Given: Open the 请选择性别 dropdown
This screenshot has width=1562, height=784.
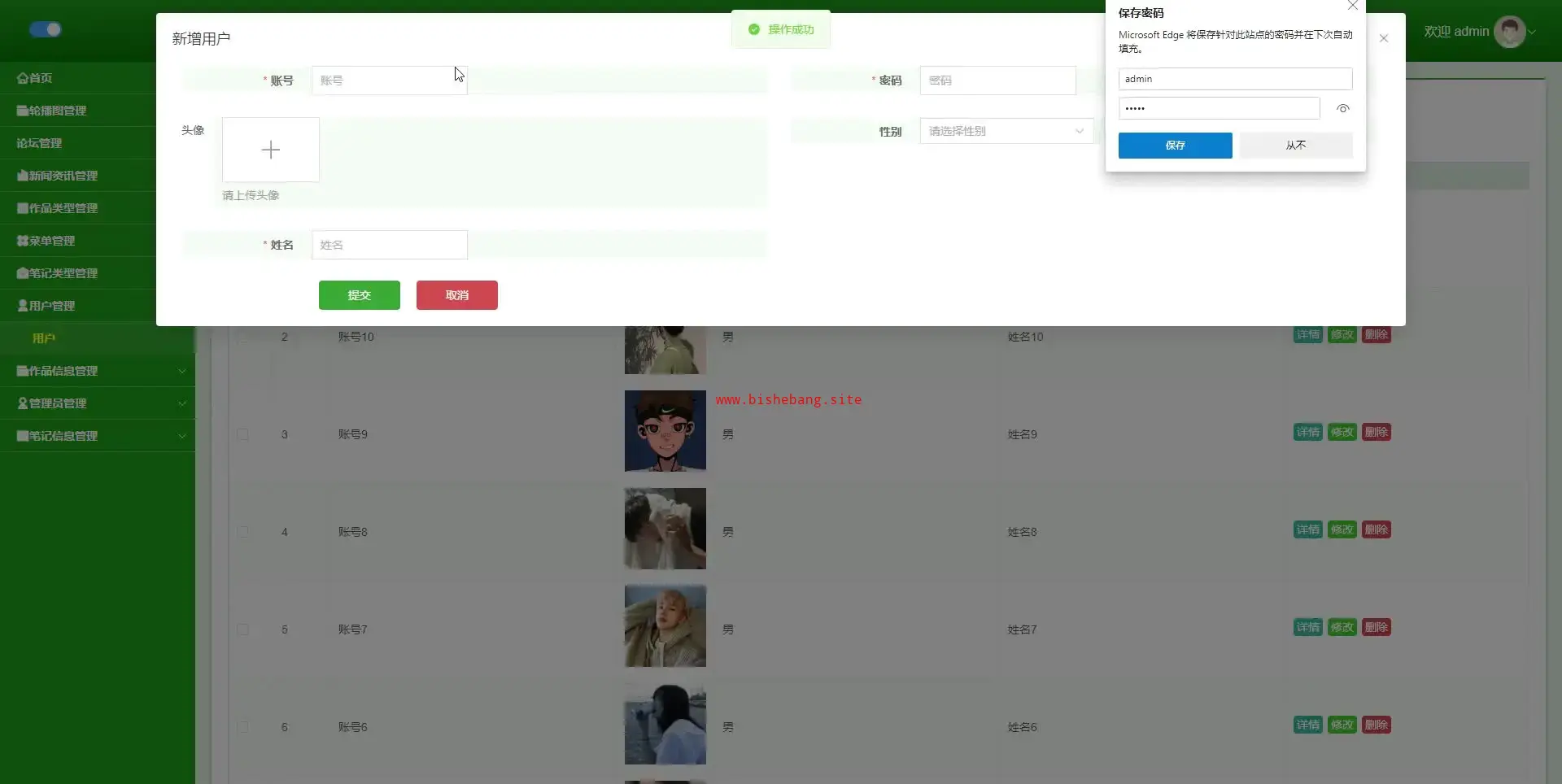Looking at the screenshot, I should coord(1007,131).
